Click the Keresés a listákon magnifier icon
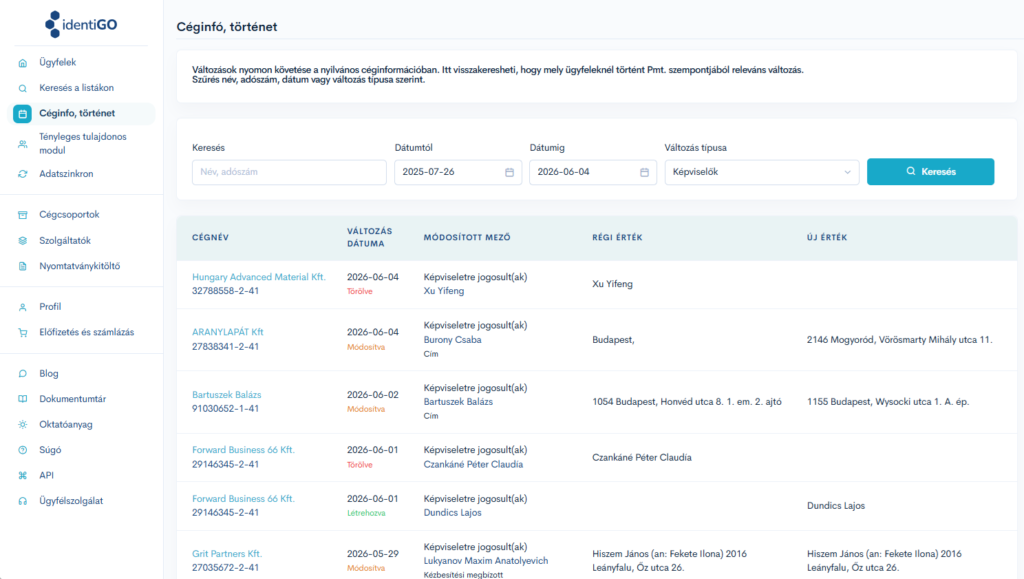The height and width of the screenshot is (579, 1024). [x=23, y=88]
